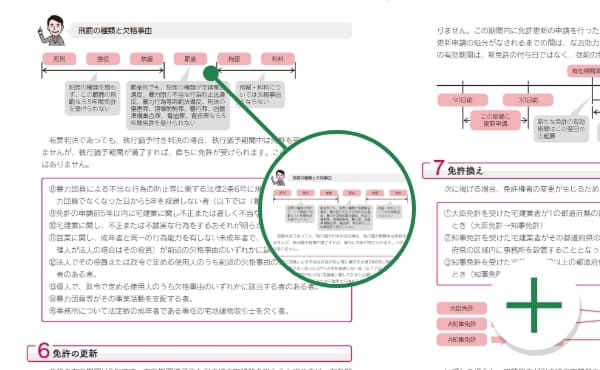Click the 罰金 pink label
This screenshot has width=600, height=370.
[191, 59]
